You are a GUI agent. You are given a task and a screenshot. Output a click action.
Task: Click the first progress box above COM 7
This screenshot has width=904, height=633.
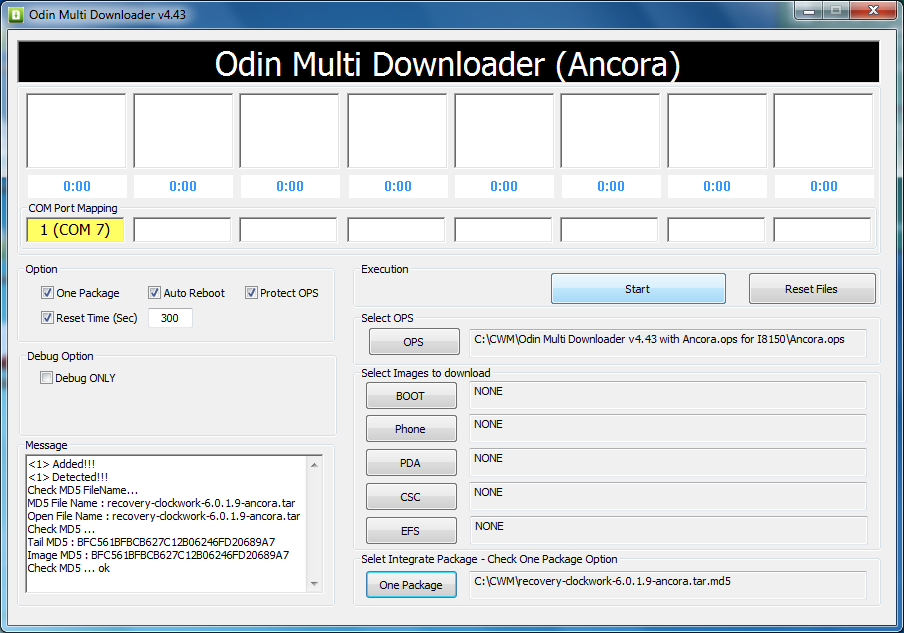point(76,131)
